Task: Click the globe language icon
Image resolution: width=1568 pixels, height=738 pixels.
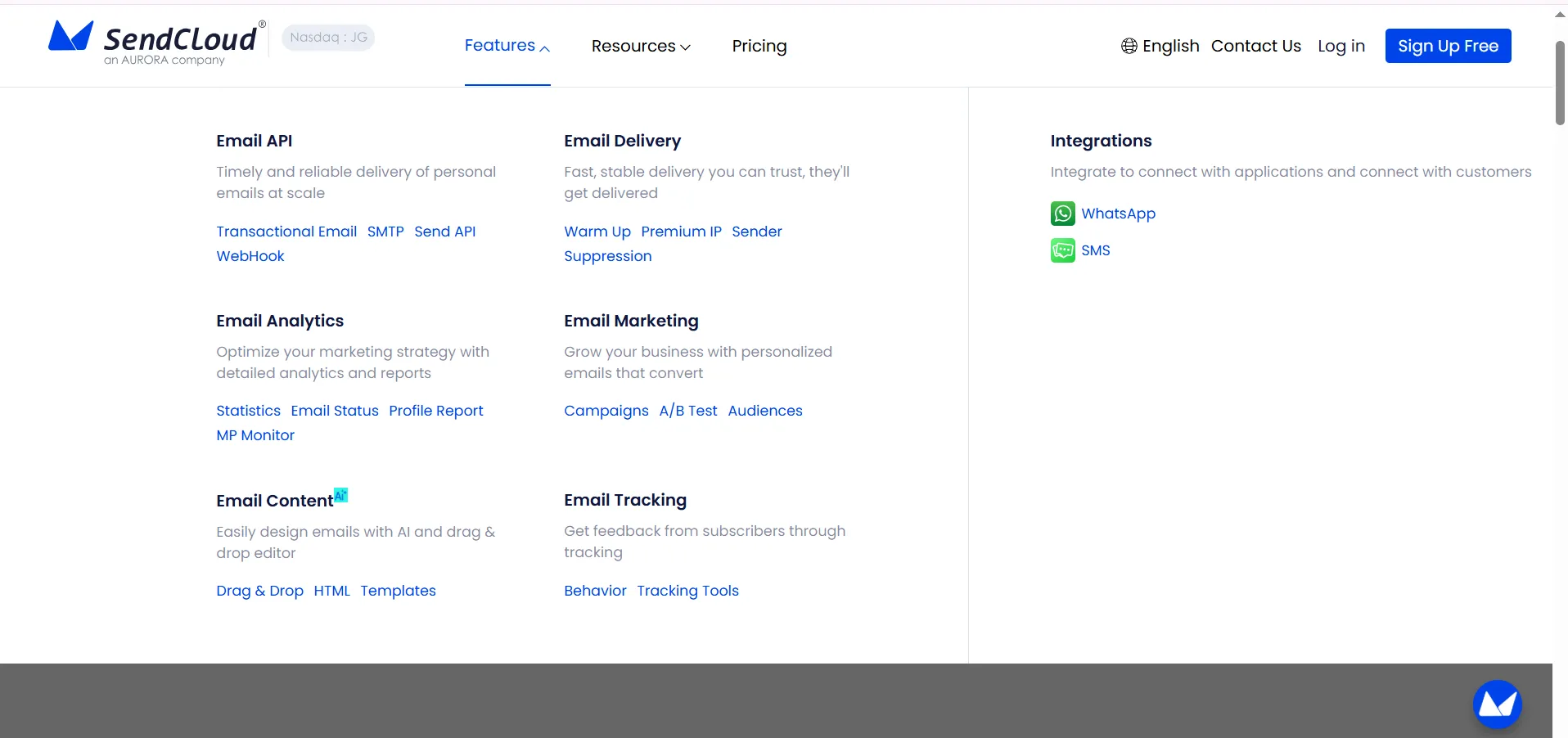Action: point(1129,46)
